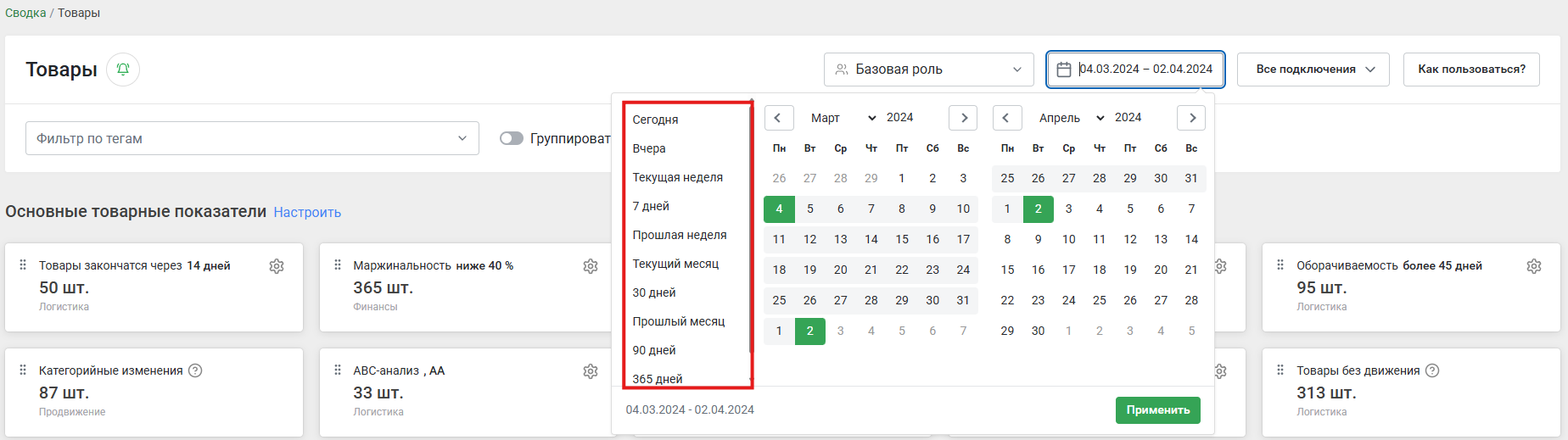The image size is (1568, 440).
Task: Click the calendar icon in date field
Action: (1064, 70)
